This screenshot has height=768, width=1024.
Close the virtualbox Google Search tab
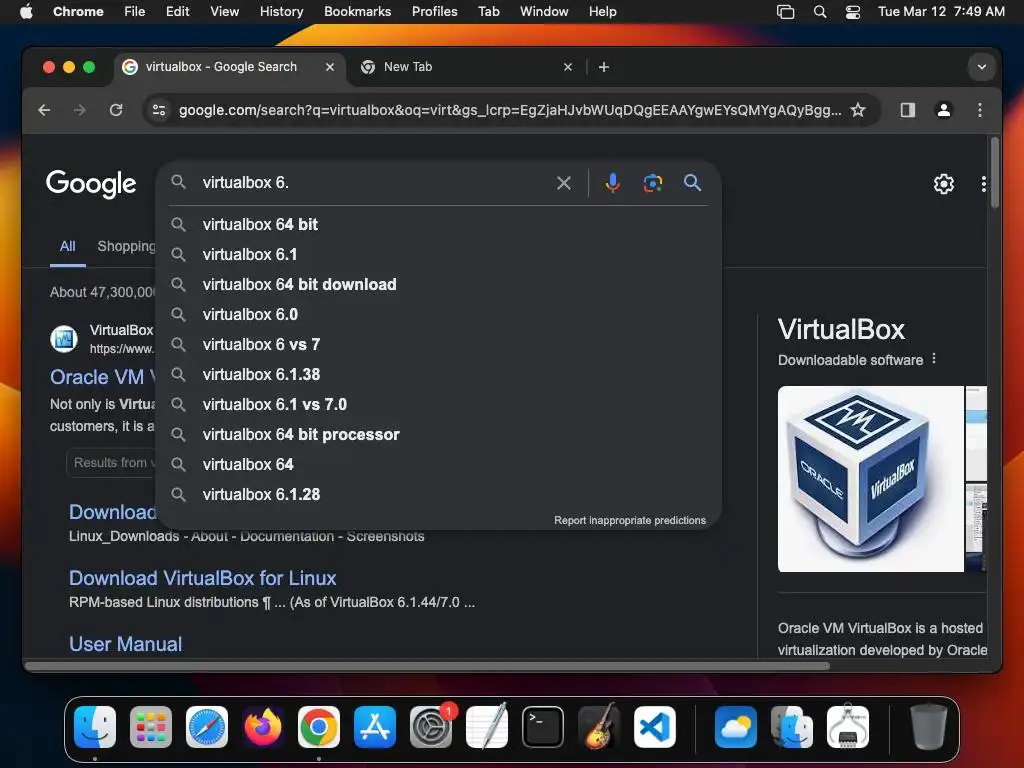click(330, 67)
